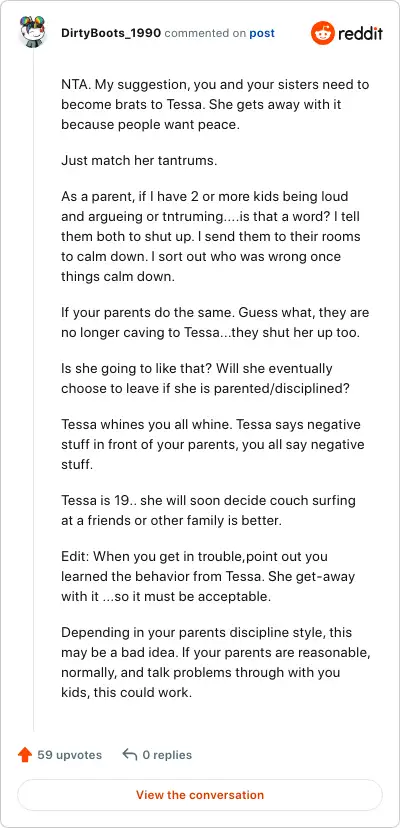Click the paragraph starting 'NTA. My suggestion'
Viewport: 400px width, 828px height.
coord(215,104)
